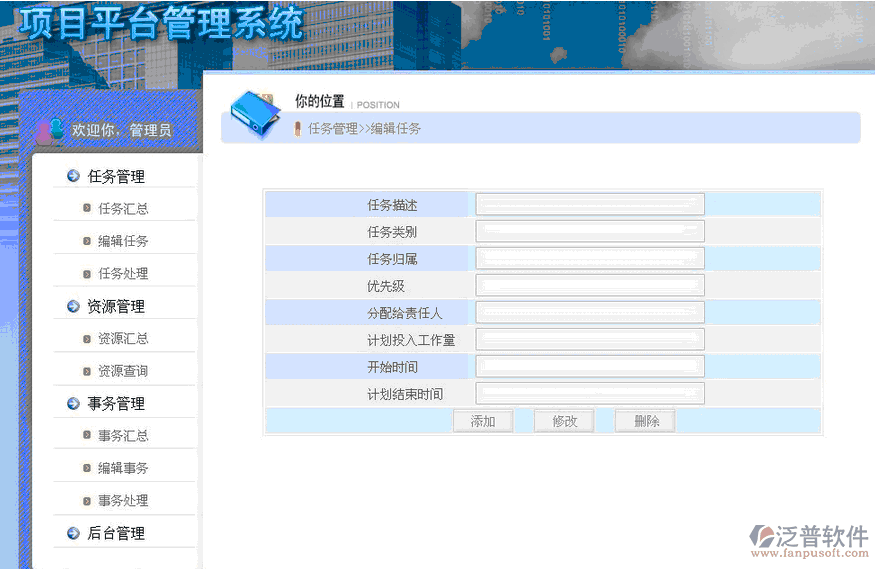Focus the 优先级 text field
The width and height of the screenshot is (879, 569).
590,286
